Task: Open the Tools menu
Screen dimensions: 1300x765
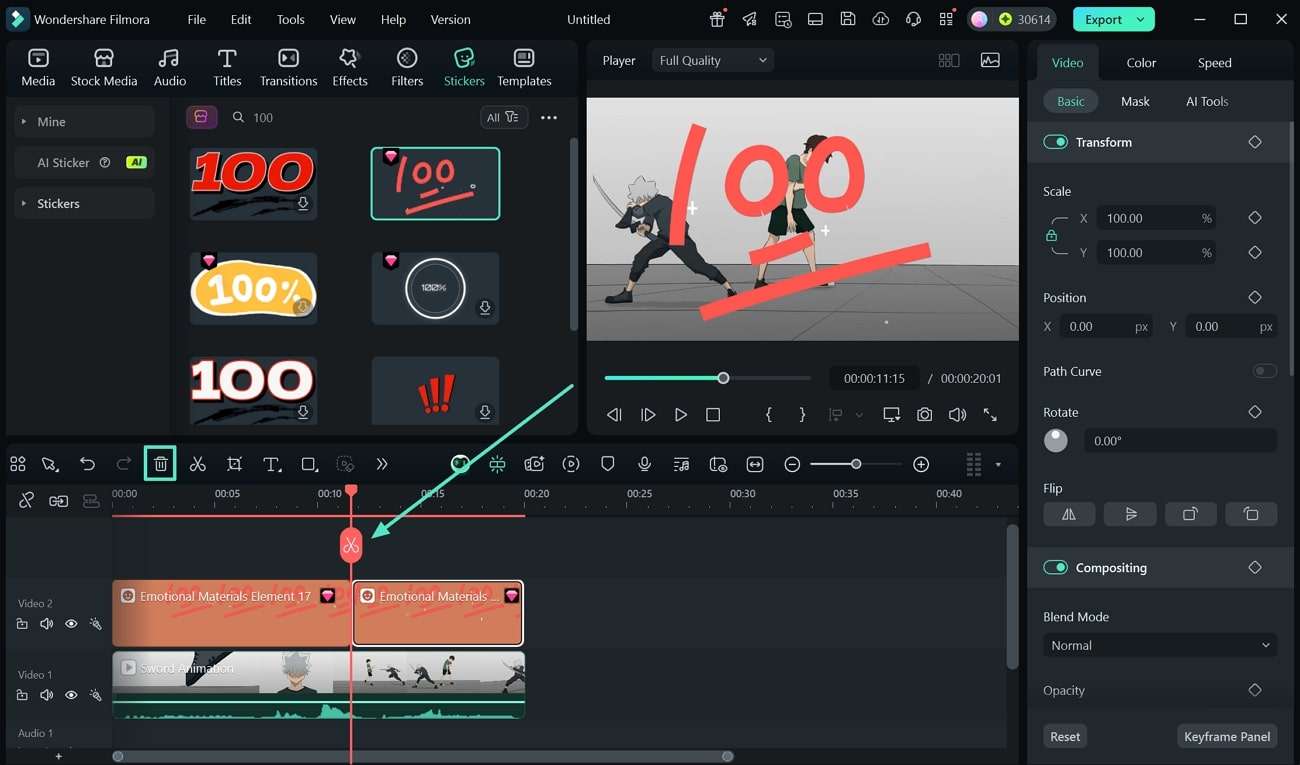Action: coord(291,19)
